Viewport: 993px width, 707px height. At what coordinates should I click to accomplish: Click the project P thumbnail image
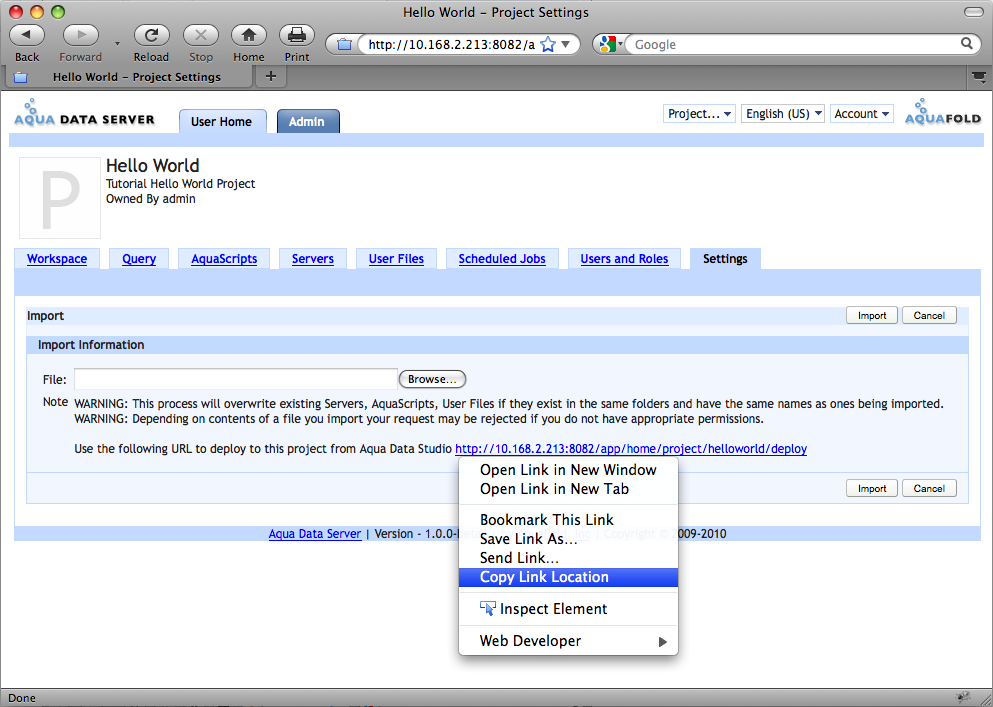60,198
